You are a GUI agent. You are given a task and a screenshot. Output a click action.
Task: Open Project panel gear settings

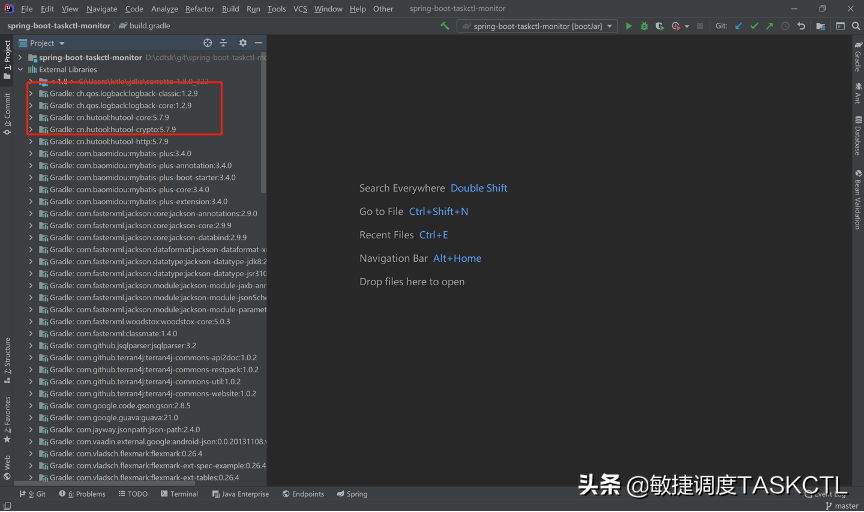(x=243, y=42)
